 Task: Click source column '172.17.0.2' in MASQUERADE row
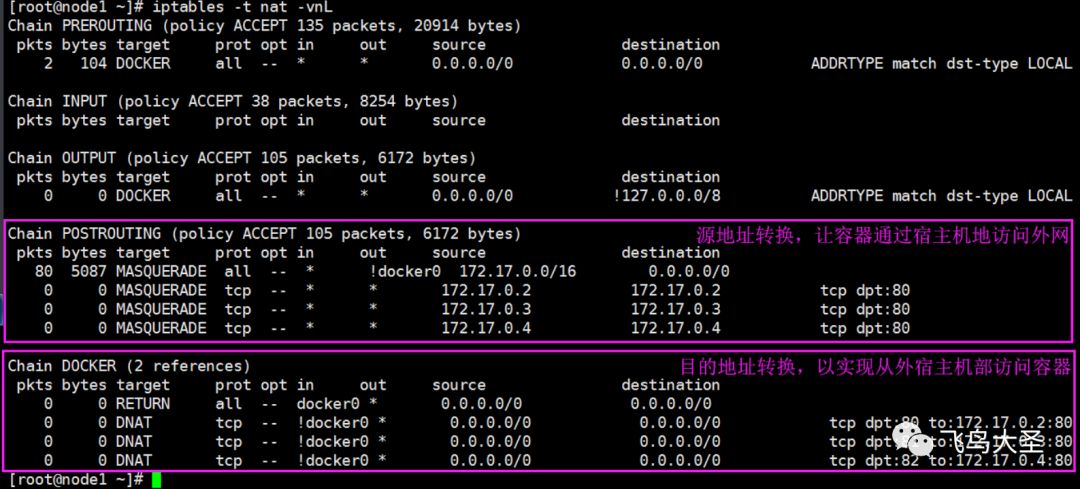click(486, 290)
